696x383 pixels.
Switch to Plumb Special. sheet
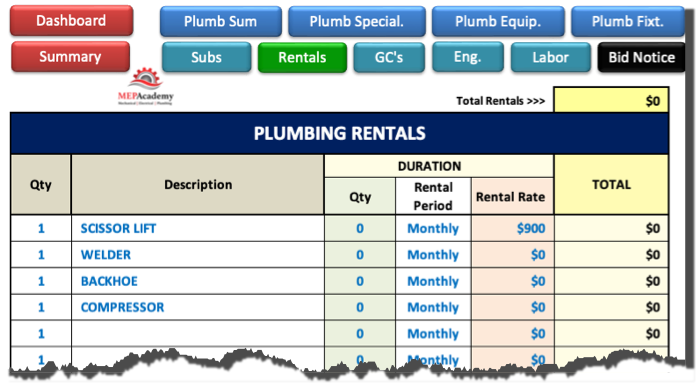[x=356, y=21]
